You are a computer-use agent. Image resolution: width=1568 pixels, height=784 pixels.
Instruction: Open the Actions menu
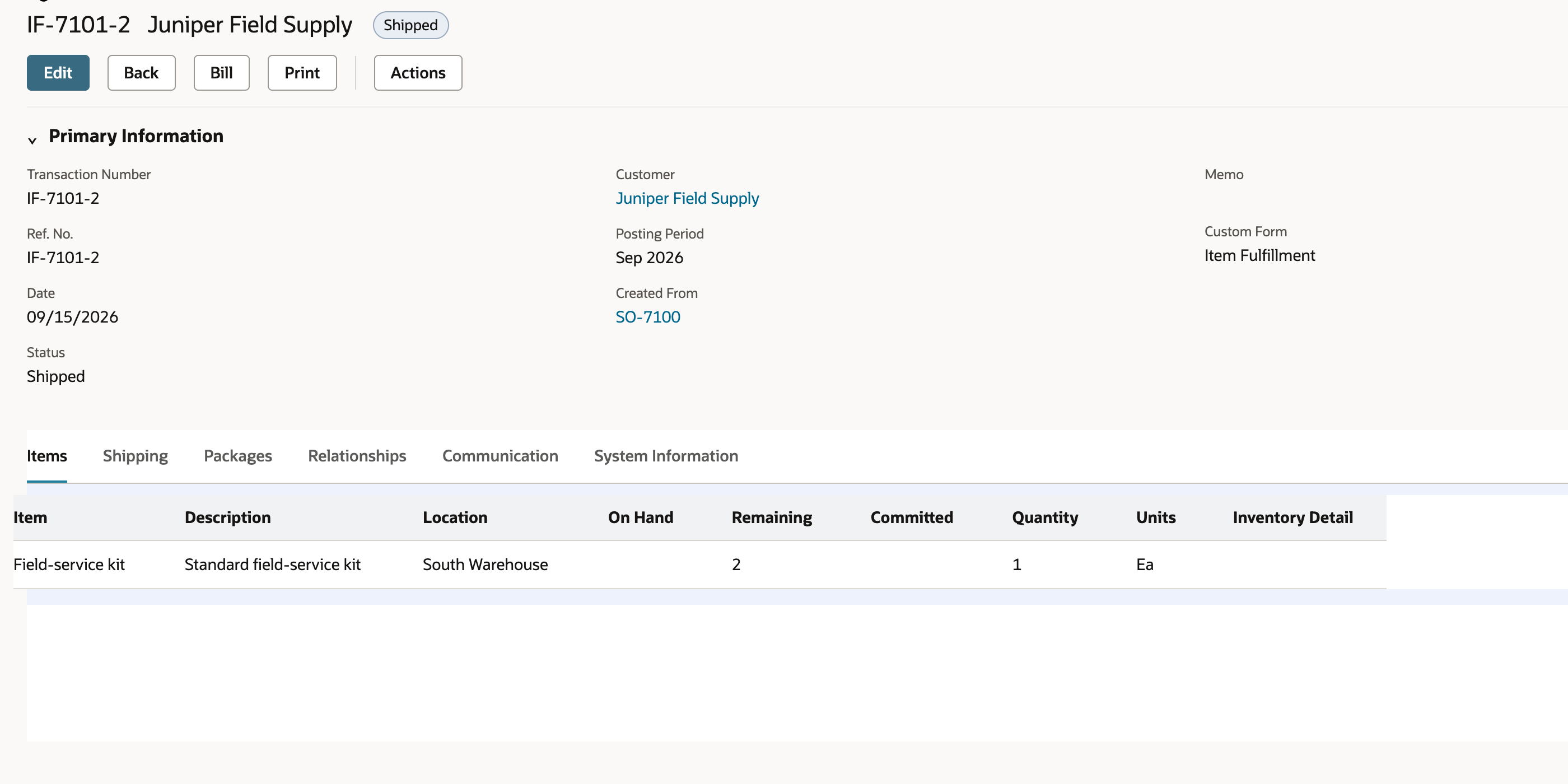coord(418,72)
